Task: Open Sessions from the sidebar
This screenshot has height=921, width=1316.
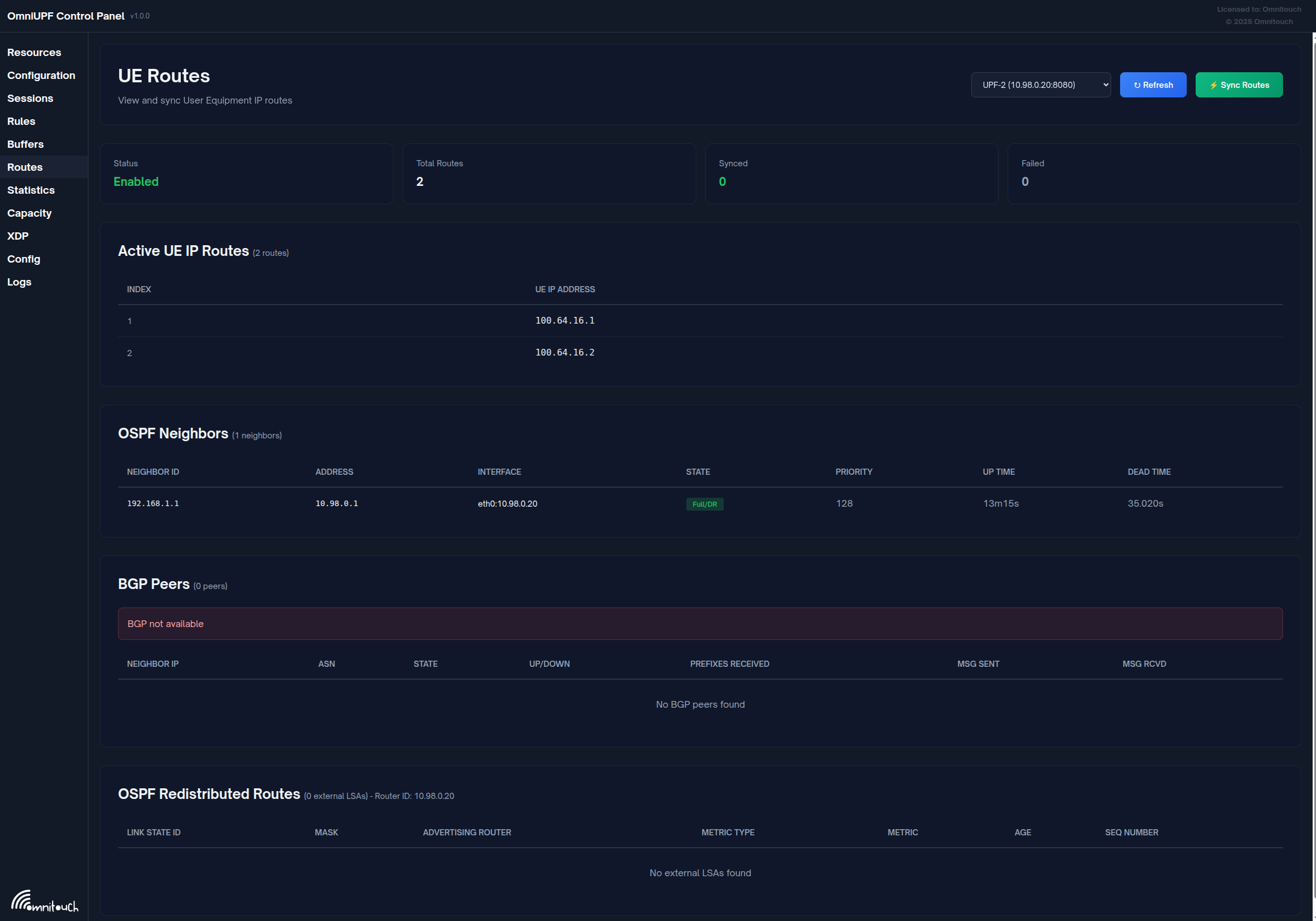Action: tap(30, 98)
